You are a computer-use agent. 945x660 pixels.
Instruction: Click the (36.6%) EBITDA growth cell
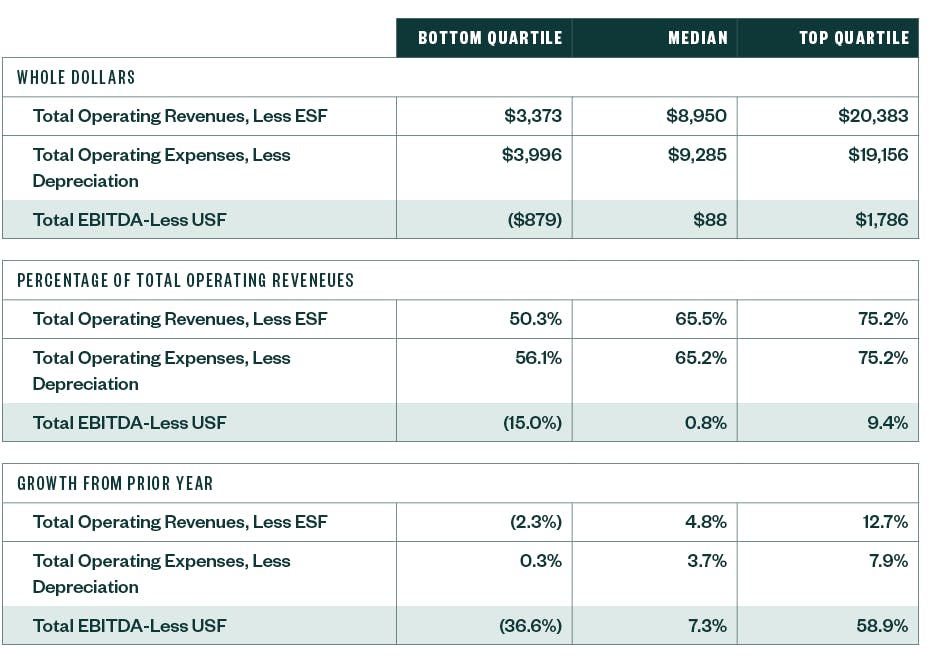tap(530, 626)
